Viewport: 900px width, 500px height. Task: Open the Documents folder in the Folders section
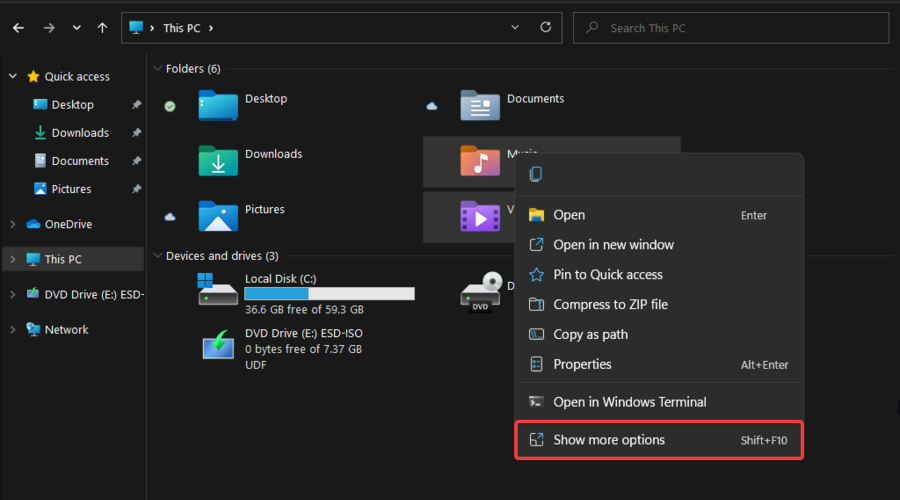[x=480, y=105]
